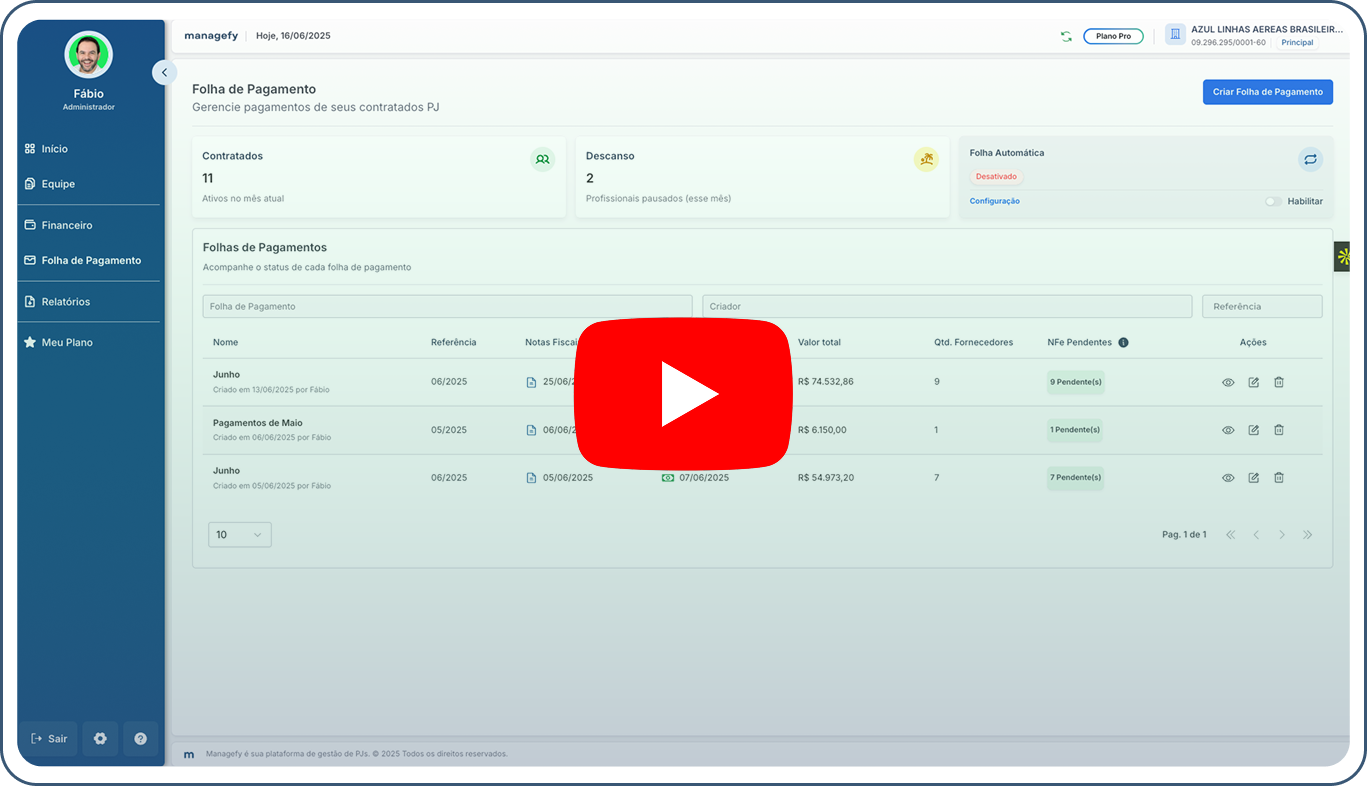Focus the Criador filter input field
Viewport: 1367px width, 786px height.
tap(946, 306)
